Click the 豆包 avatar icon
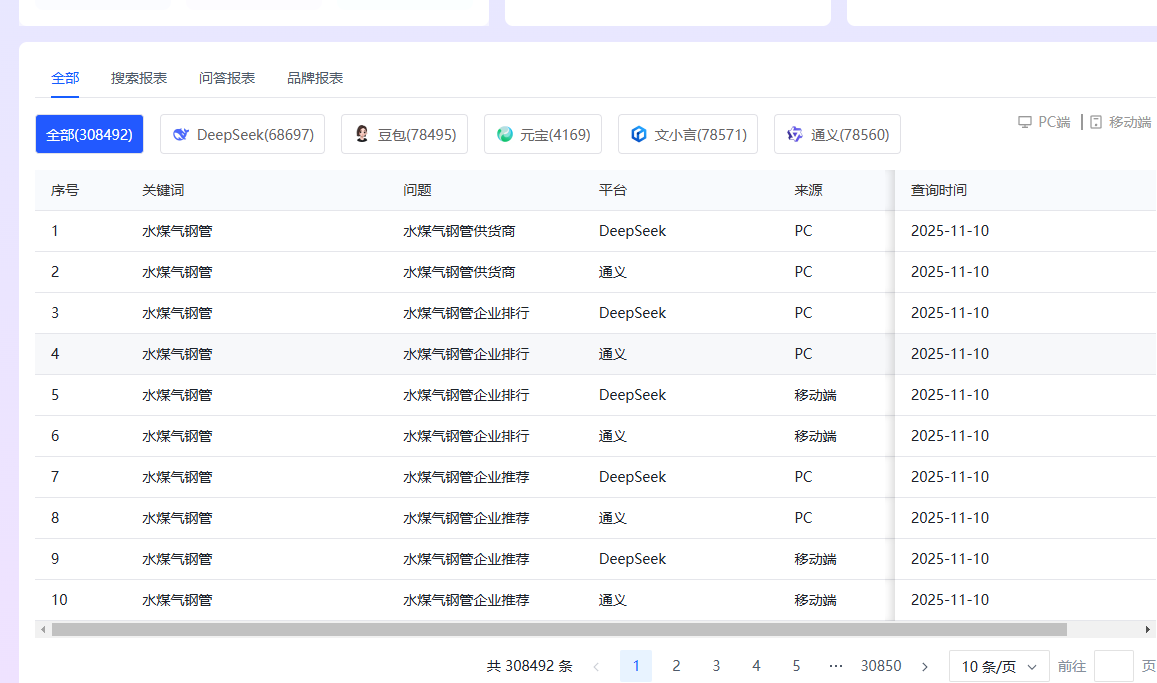Image resolution: width=1157 pixels, height=683 pixels. tap(361, 134)
